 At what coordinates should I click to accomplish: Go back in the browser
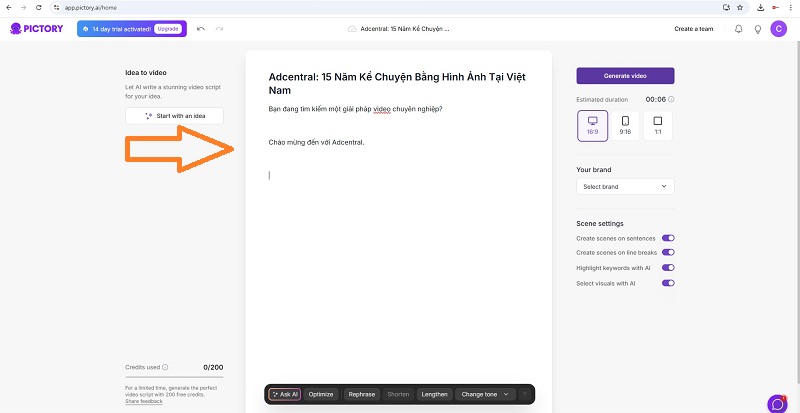[8, 8]
